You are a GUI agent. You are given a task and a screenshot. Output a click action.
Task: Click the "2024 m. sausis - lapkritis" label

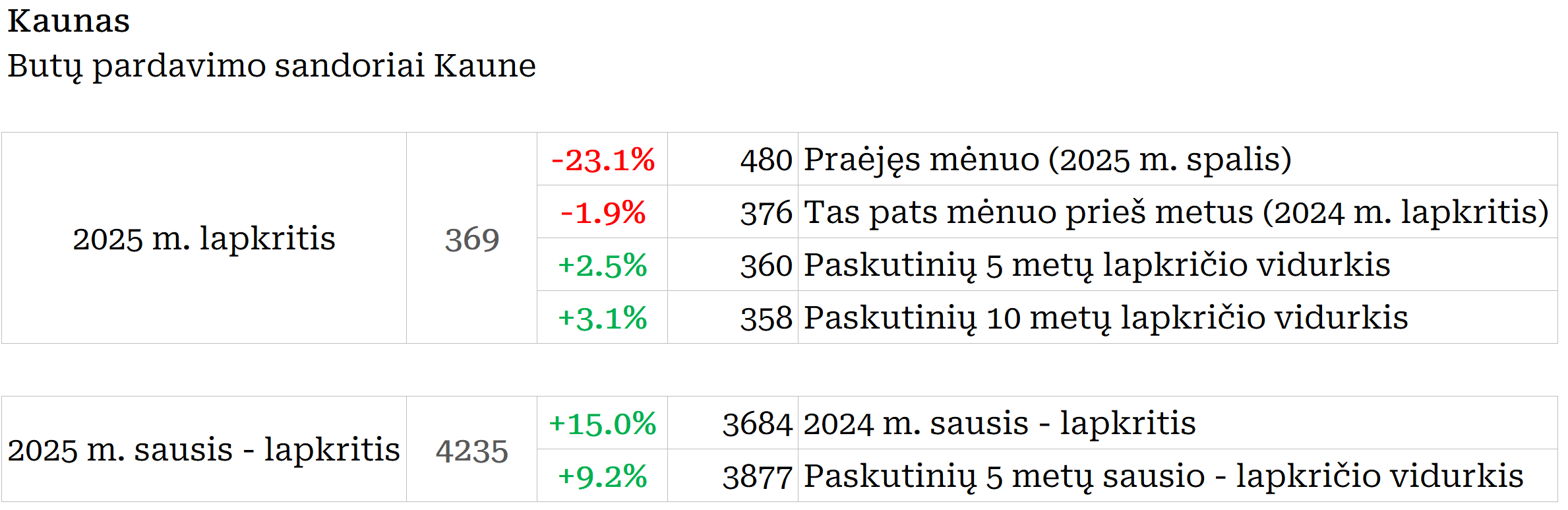[999, 424]
